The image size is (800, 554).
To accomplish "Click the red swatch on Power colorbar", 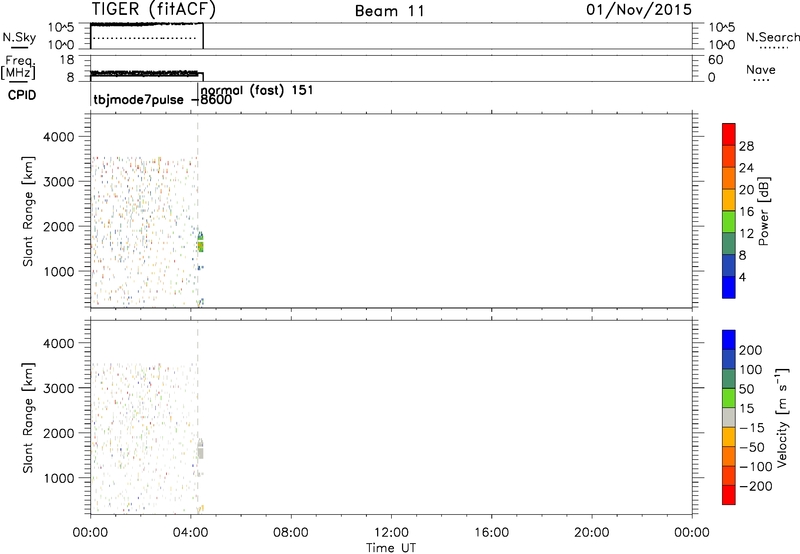I will (x=729, y=134).
